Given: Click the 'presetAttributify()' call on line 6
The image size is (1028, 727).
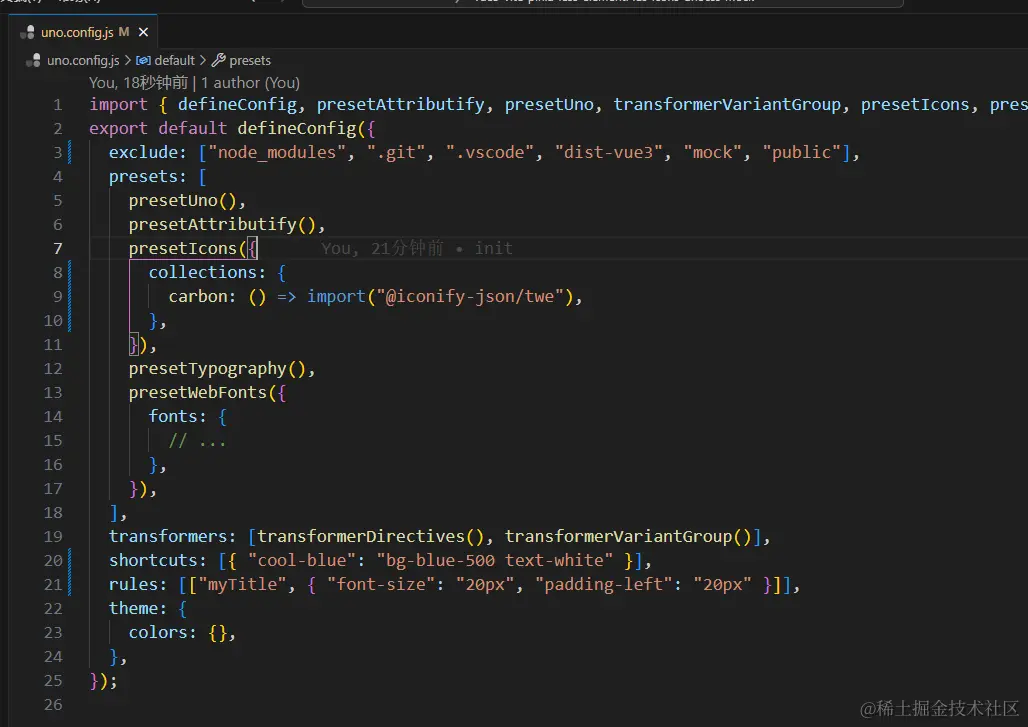Looking at the screenshot, I should point(222,225).
